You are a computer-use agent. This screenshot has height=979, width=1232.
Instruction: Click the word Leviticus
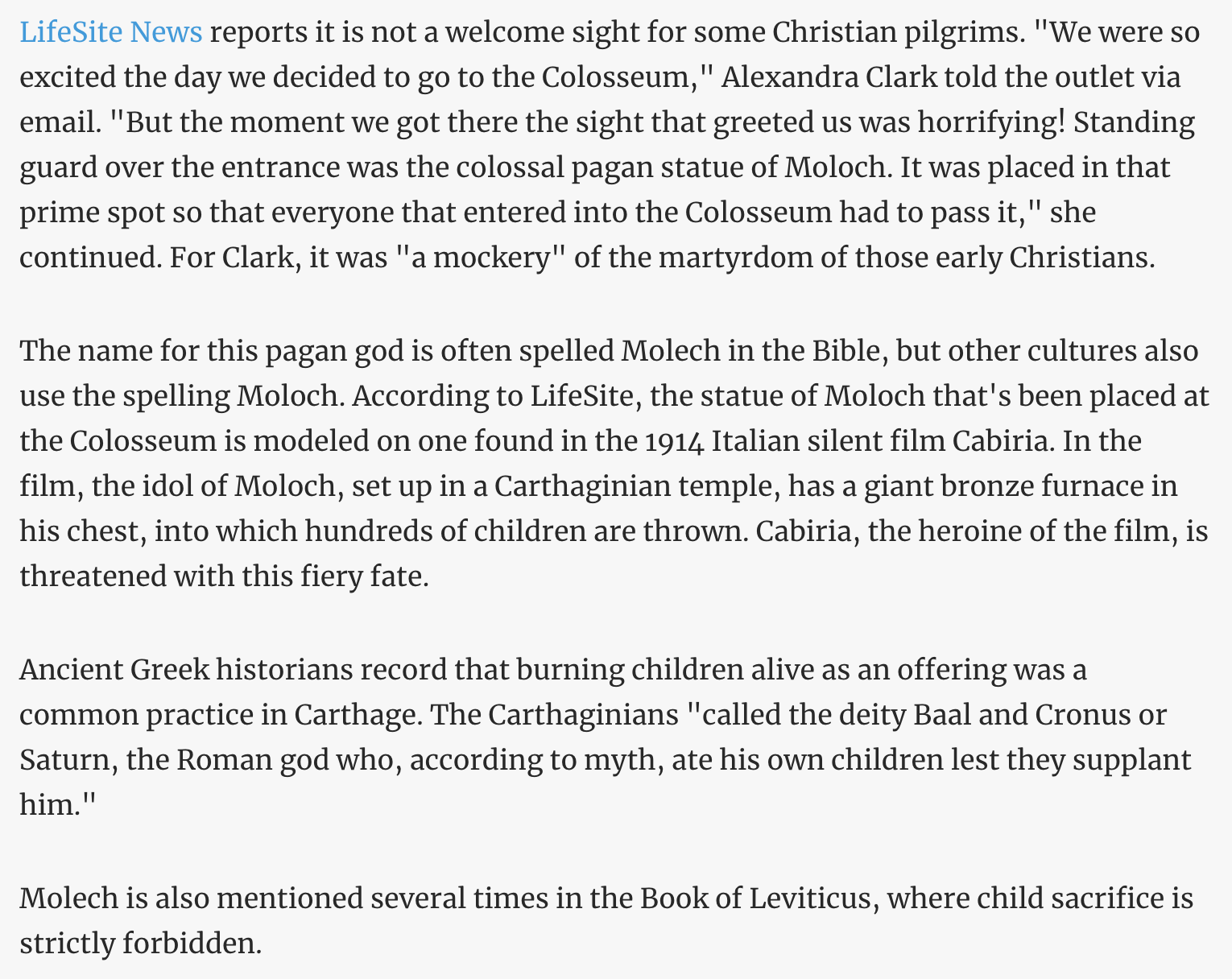[x=816, y=898]
